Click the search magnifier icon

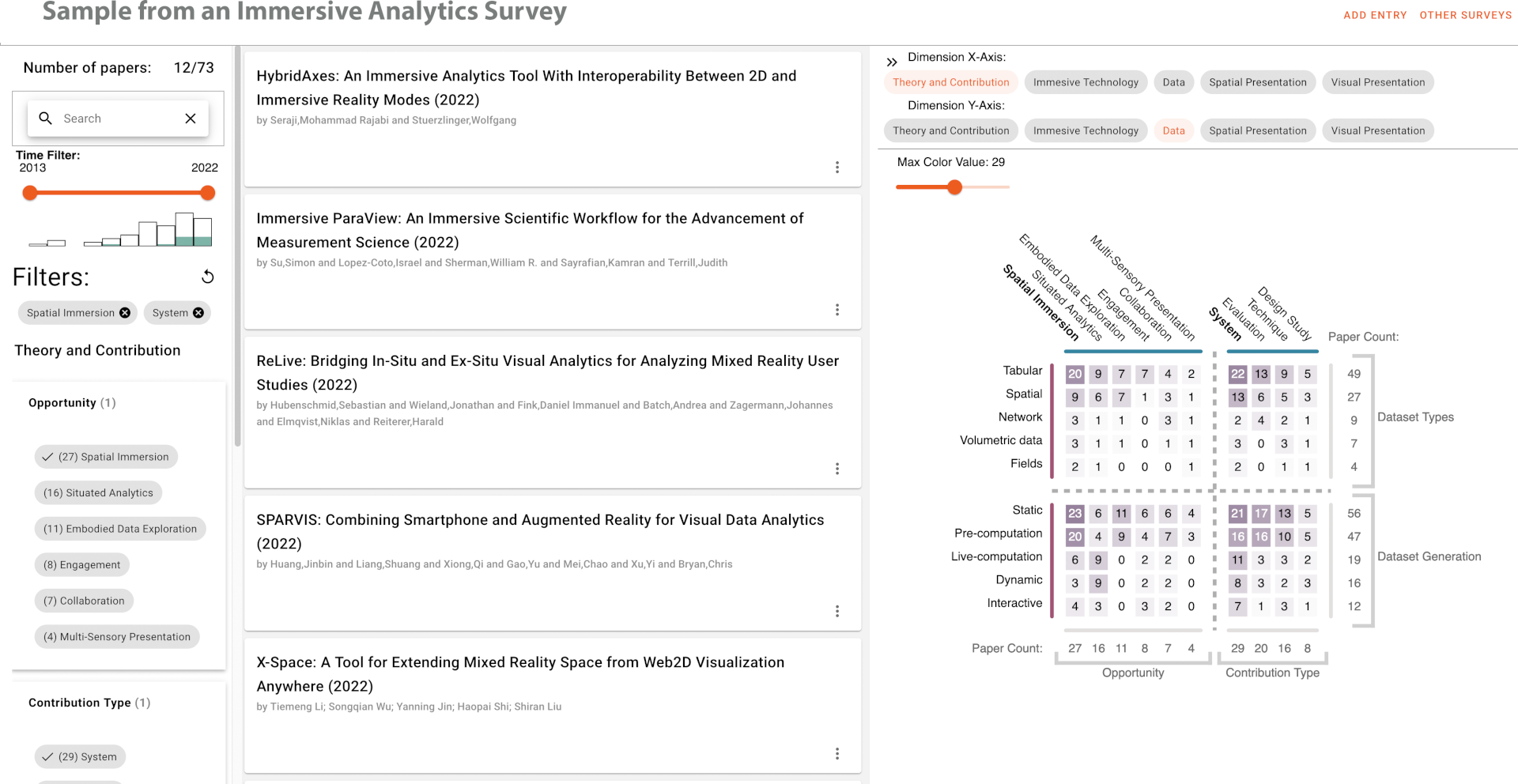coord(46,119)
